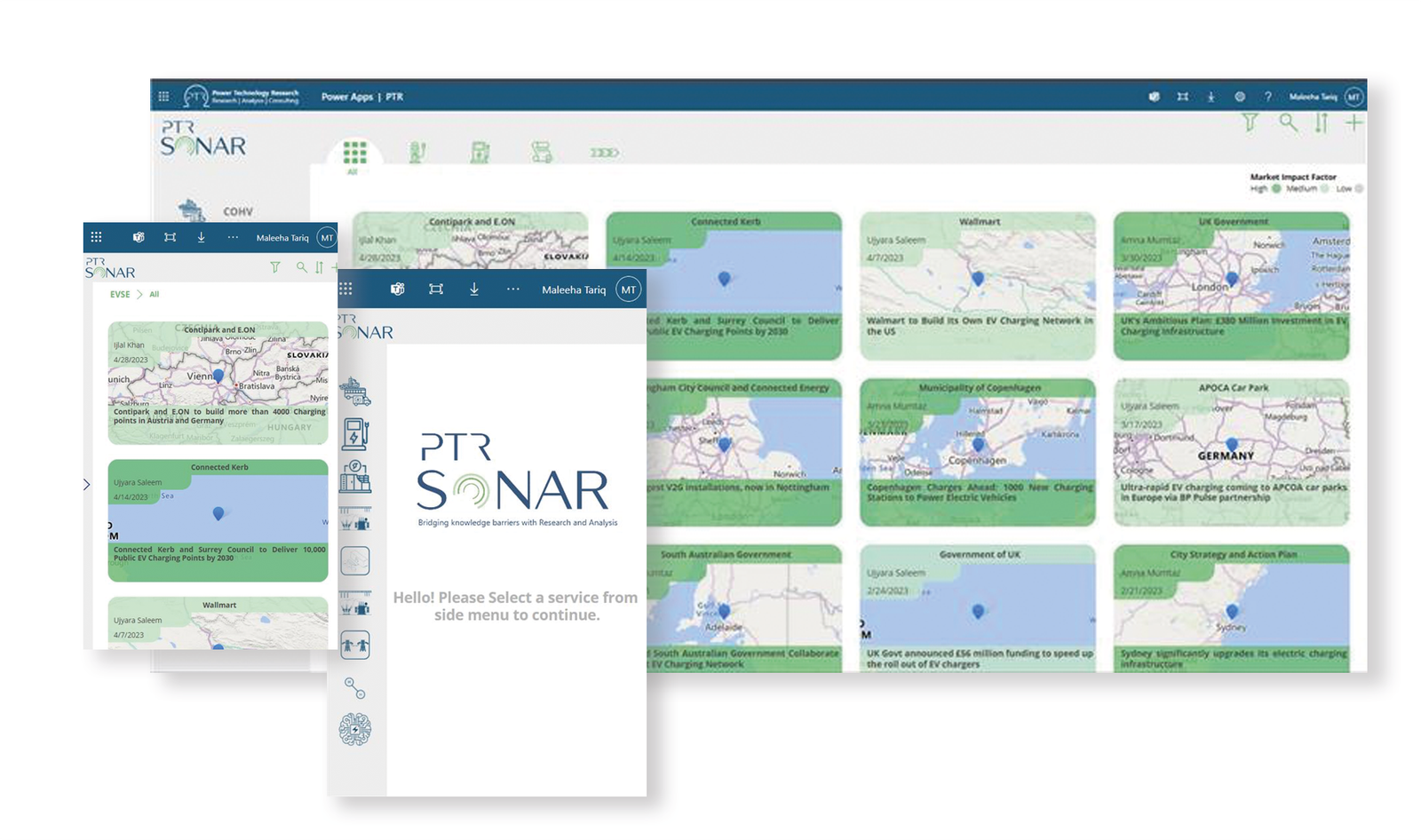
Task: Open Wallmart card in left small window
Action: (218, 623)
